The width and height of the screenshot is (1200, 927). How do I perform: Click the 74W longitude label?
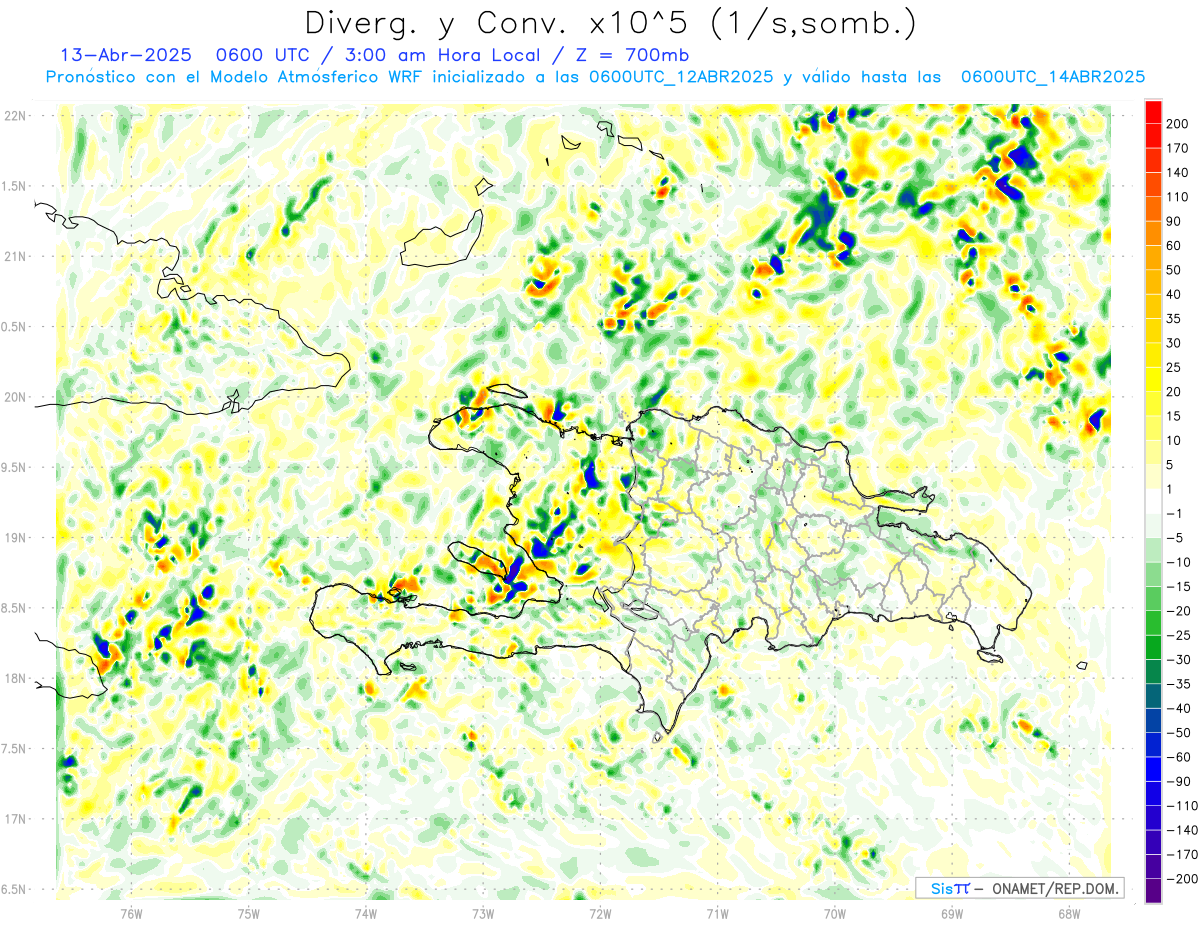click(x=365, y=913)
